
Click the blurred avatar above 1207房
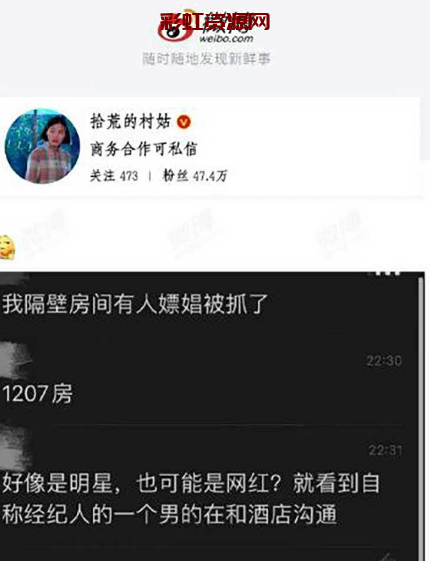pos(14,360)
